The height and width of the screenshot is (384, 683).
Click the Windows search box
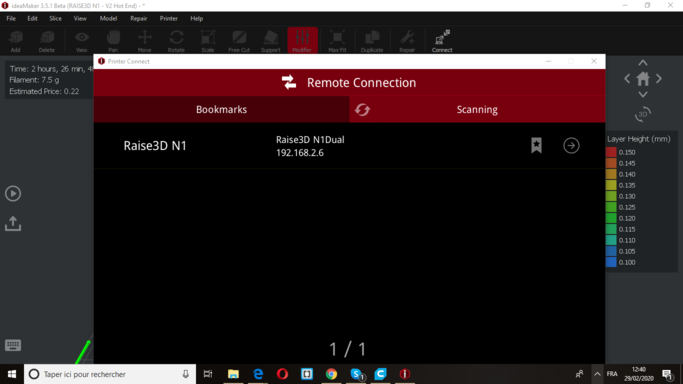(110, 374)
